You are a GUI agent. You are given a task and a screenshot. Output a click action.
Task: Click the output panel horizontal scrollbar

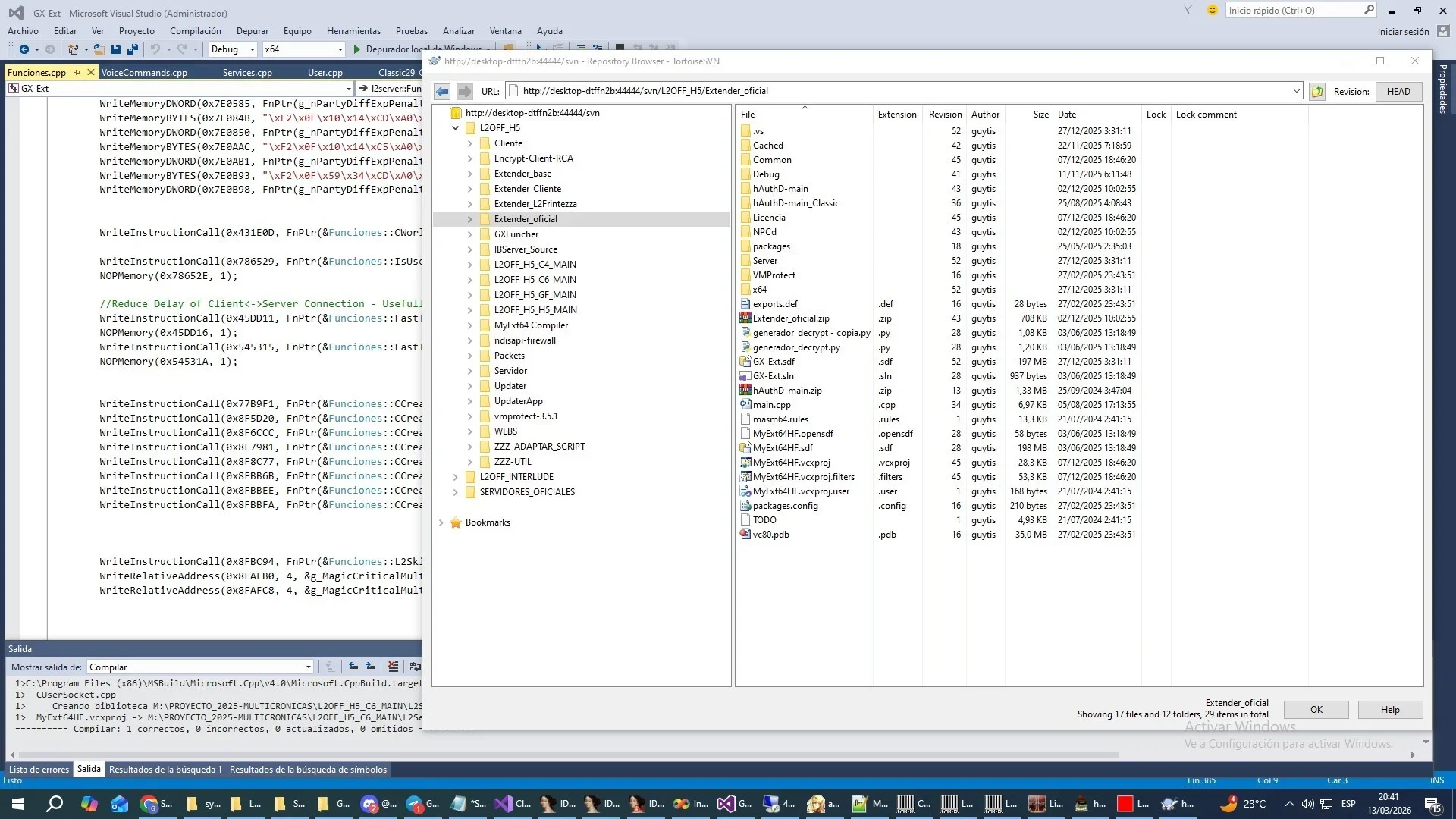[569, 755]
